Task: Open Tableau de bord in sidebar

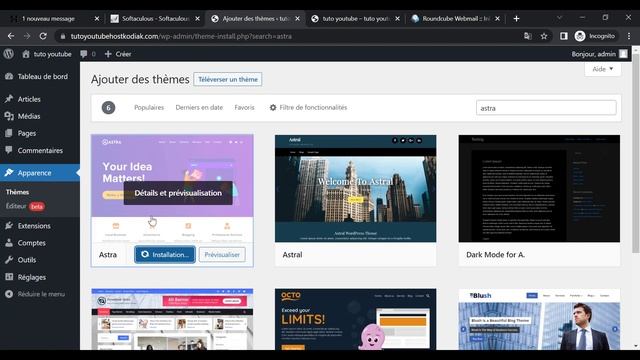Action: point(40,76)
